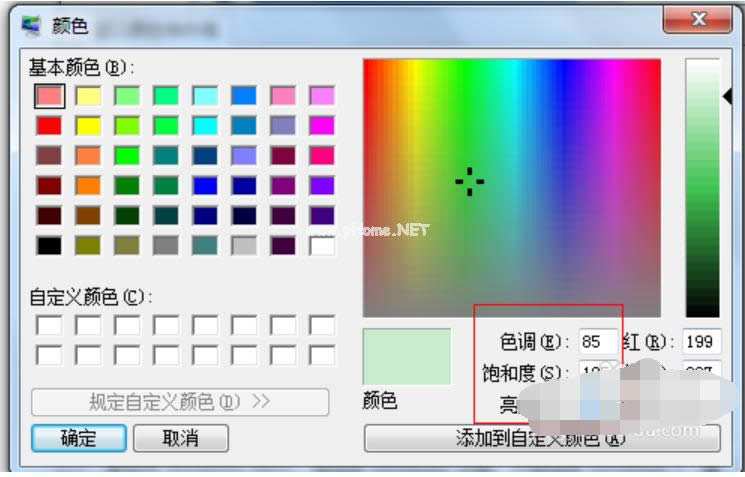
Task: Pick the black swatch in basic colors
Action: tap(48, 245)
